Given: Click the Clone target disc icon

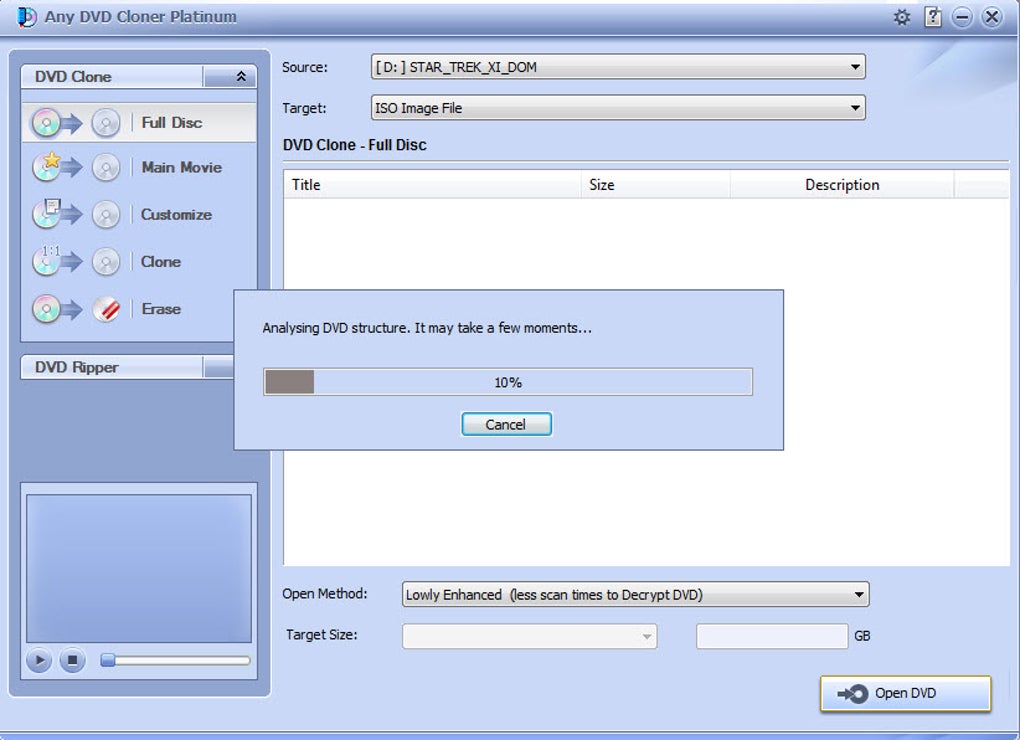Looking at the screenshot, I should pyautogui.click(x=106, y=261).
